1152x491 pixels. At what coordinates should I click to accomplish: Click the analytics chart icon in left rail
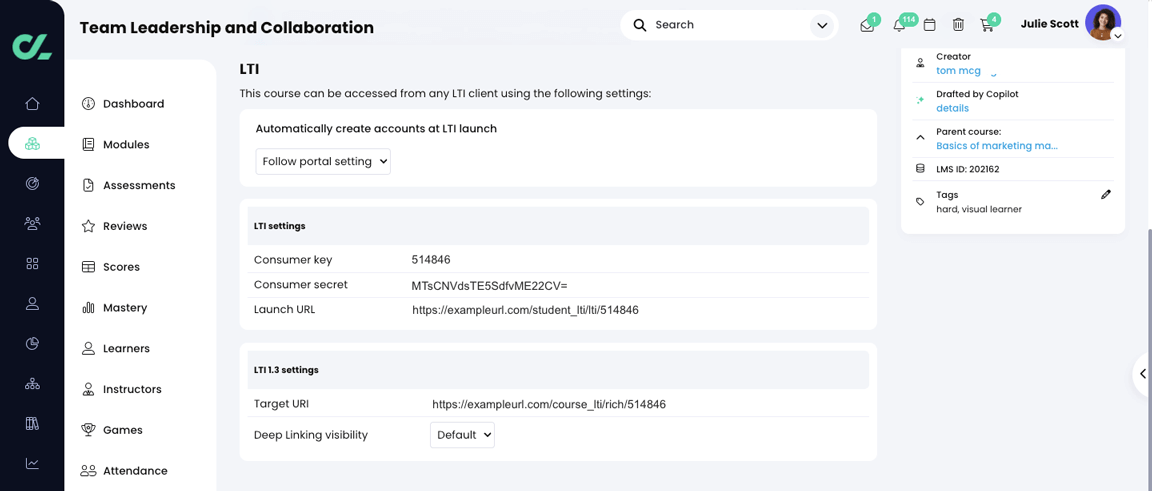click(x=32, y=464)
